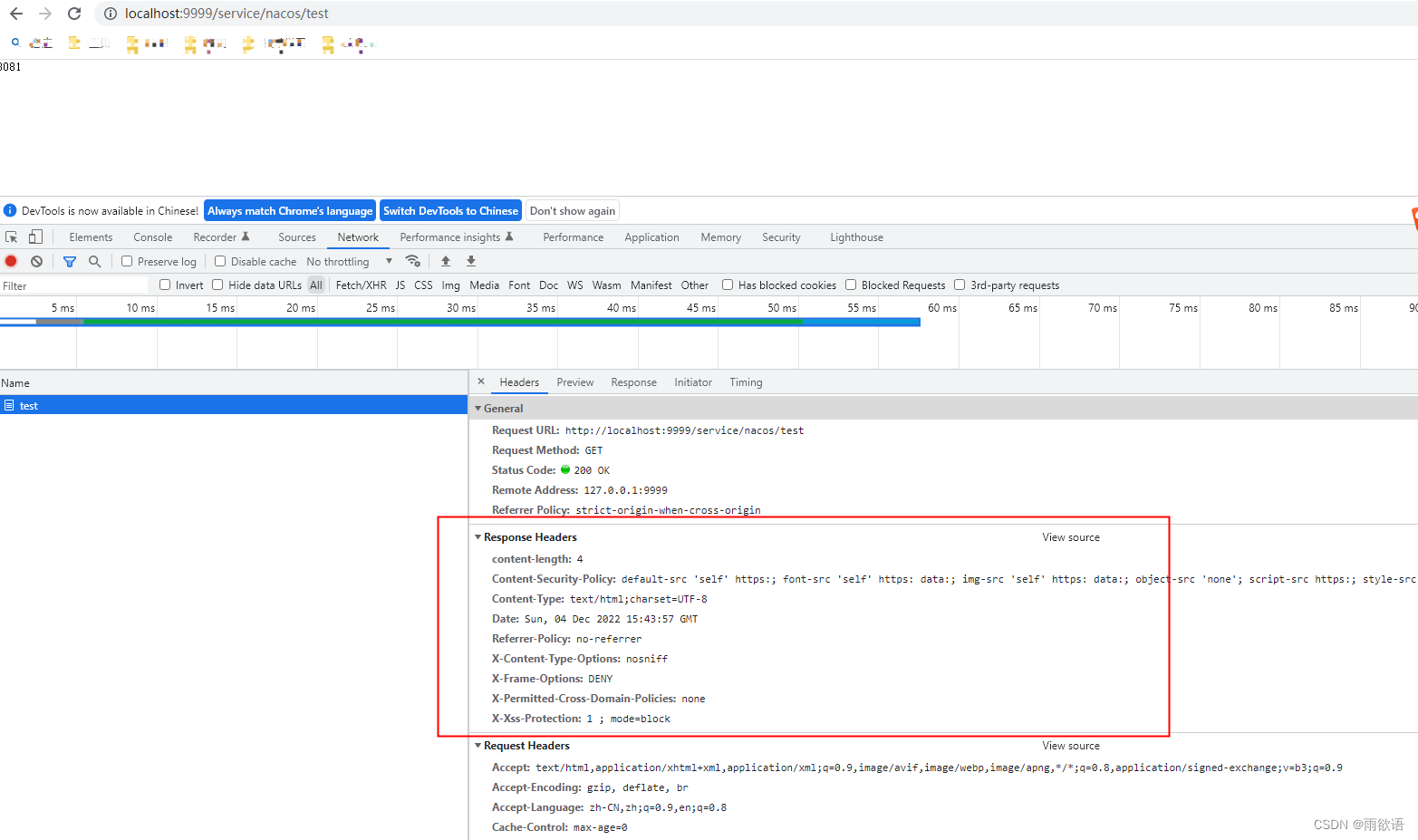Viewport: 1418px width, 840px height.
Task: Click the Name column header
Action: 234,383
